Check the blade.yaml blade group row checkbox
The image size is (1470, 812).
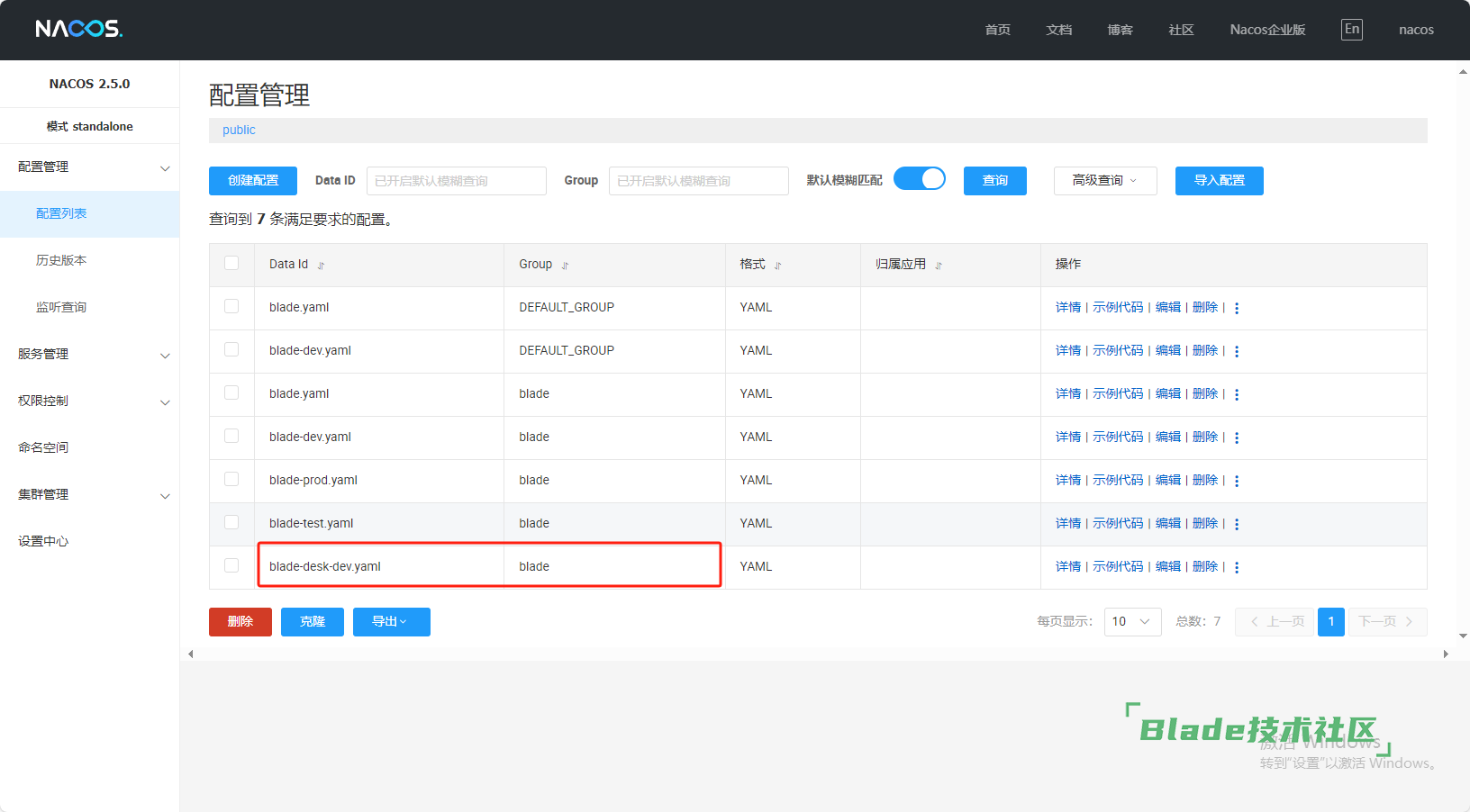231,392
